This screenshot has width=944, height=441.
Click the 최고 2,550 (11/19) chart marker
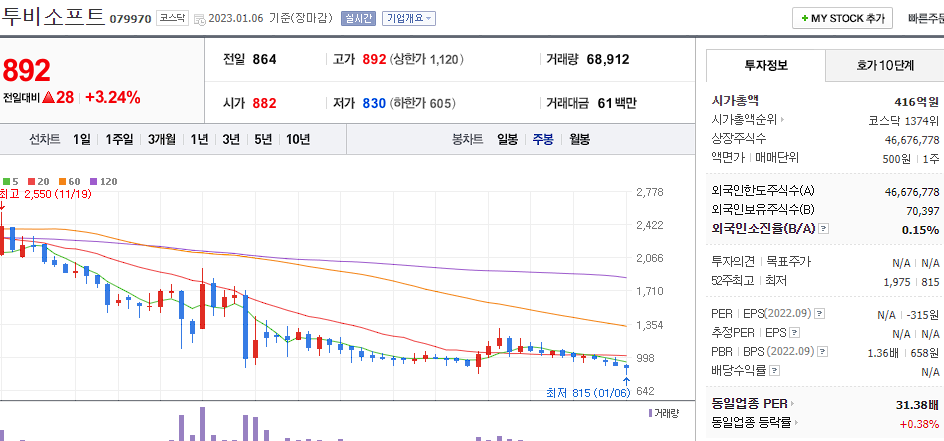[45, 194]
